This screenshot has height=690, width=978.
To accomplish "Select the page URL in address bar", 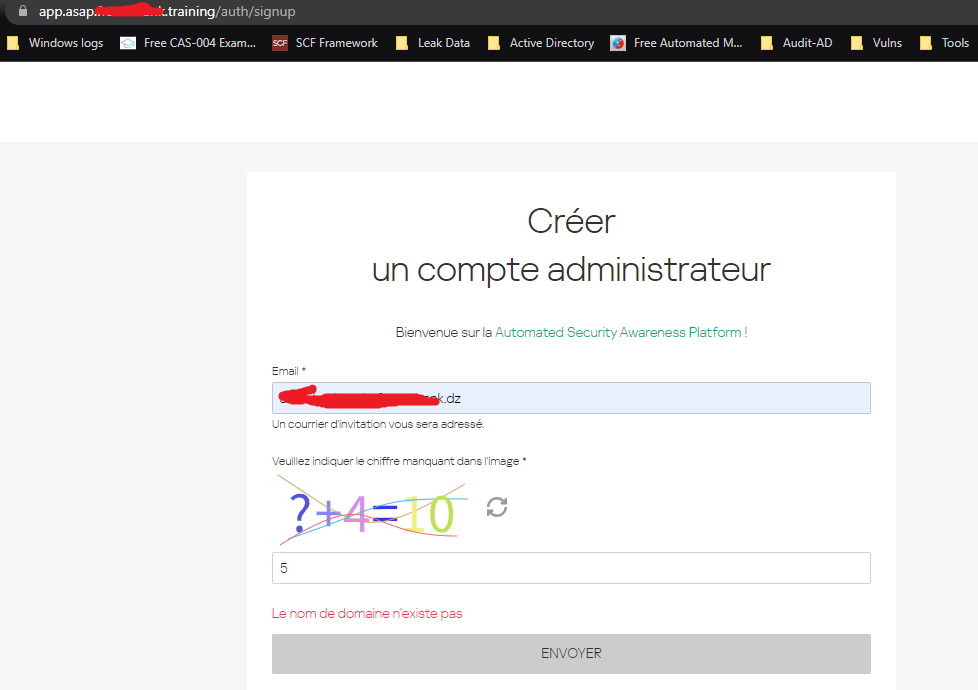I will tap(167, 11).
